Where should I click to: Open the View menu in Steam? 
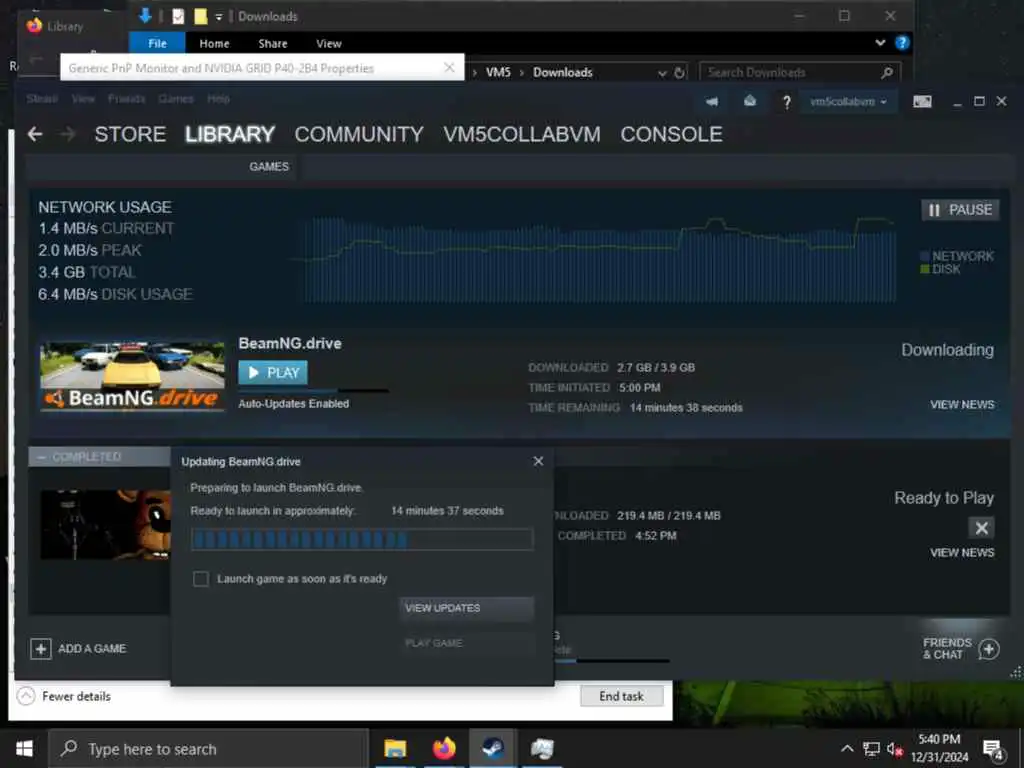click(83, 99)
